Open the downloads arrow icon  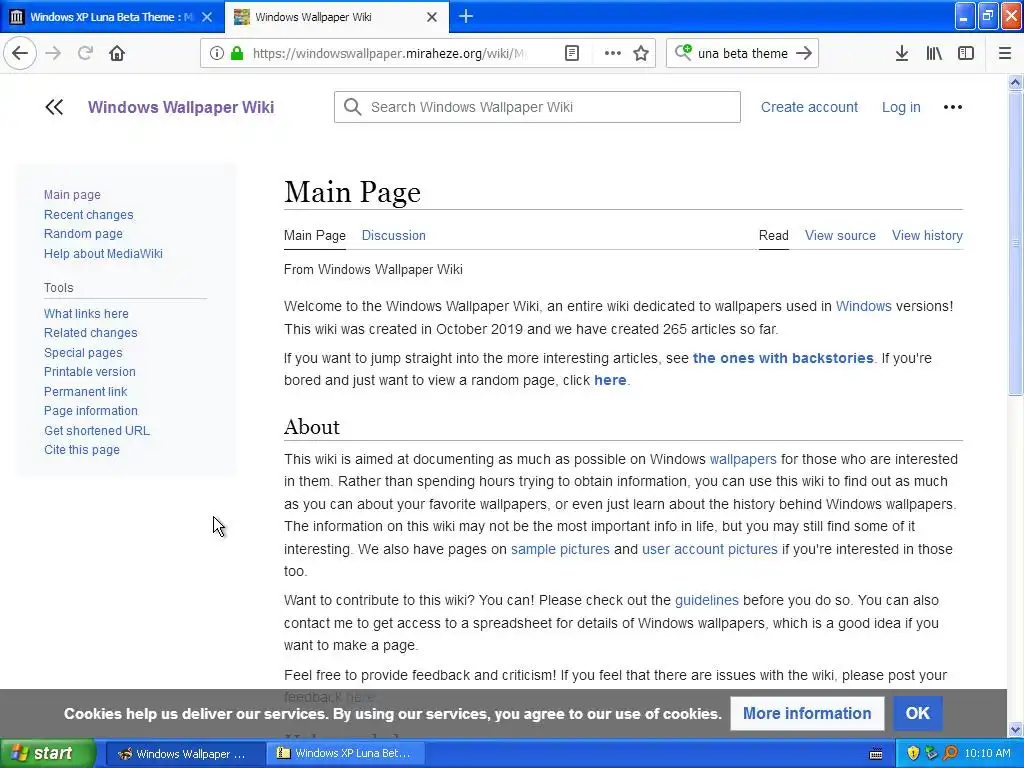902,54
